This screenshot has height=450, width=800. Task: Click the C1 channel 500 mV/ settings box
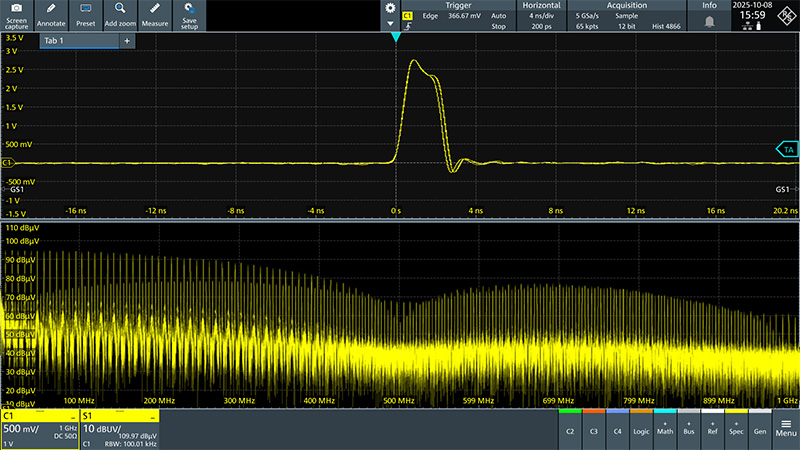[x=39, y=427]
